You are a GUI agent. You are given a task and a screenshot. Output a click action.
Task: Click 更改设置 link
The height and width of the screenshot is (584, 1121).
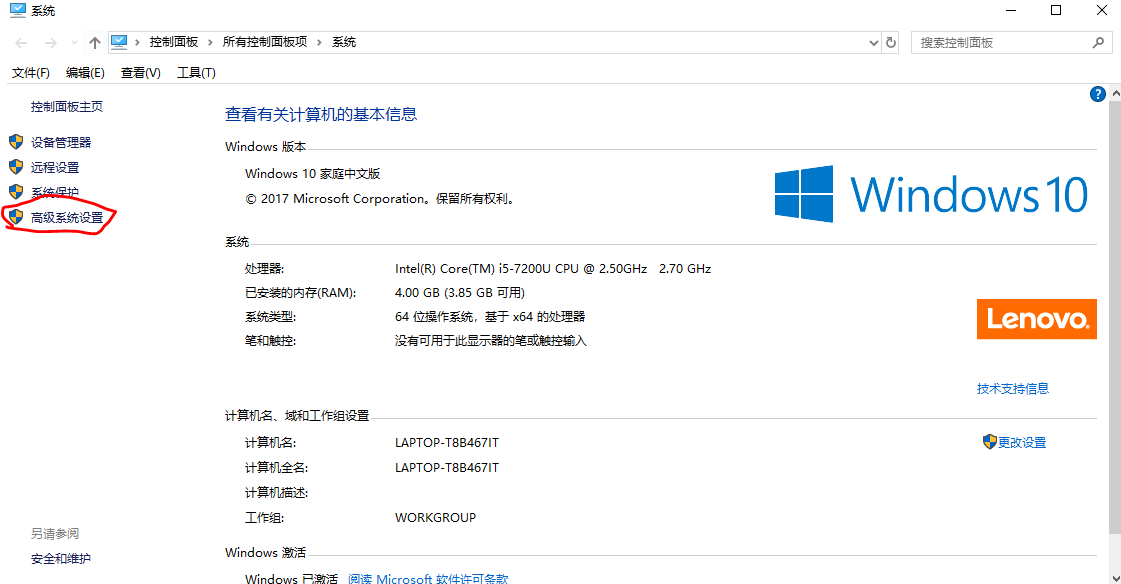pyautogui.click(x=1022, y=442)
